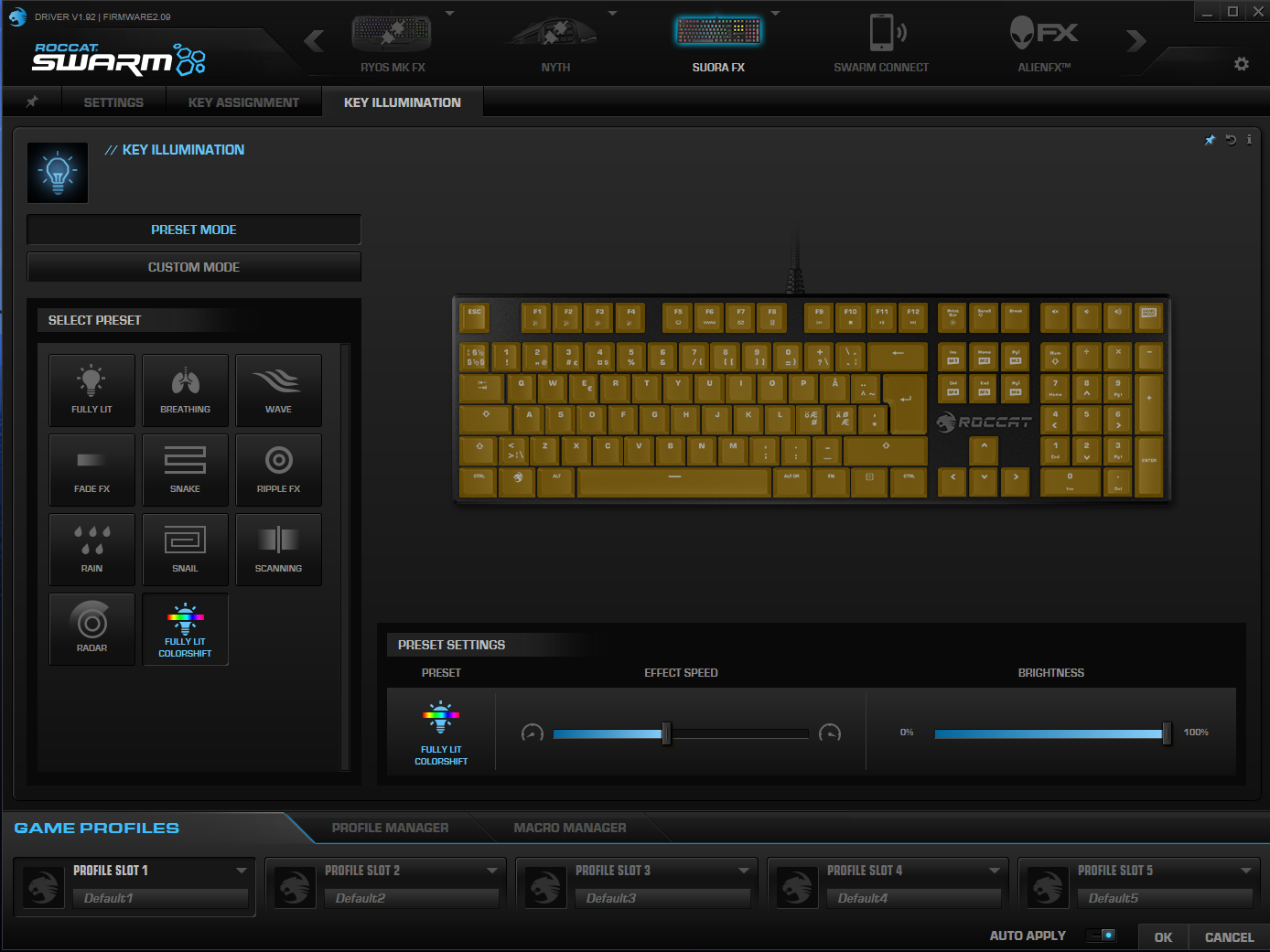Open the Key Illumination tab

pyautogui.click(x=403, y=102)
